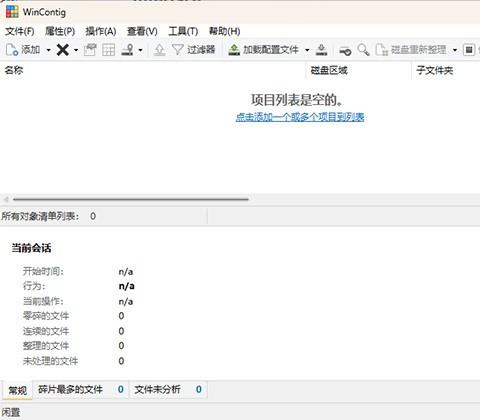This screenshot has width=480, height=420.
Task: Open the dropdown arrow beside the stamp icon
Action: point(140,50)
